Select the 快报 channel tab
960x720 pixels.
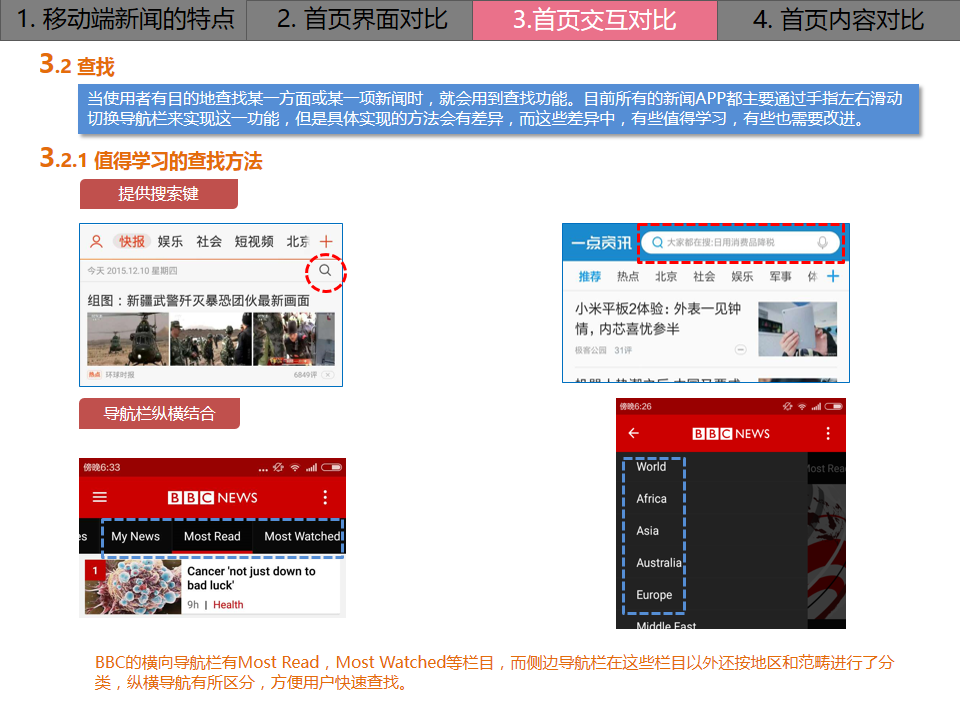pyautogui.click(x=132, y=241)
